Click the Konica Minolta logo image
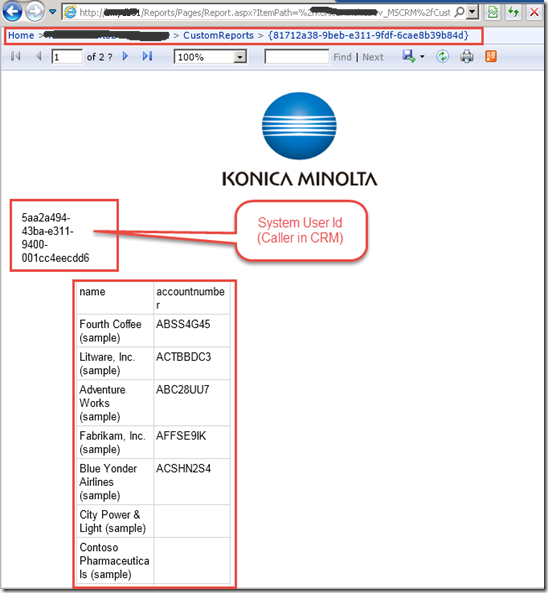Image resolution: width=548 pixels, height=593 pixels. (x=299, y=139)
